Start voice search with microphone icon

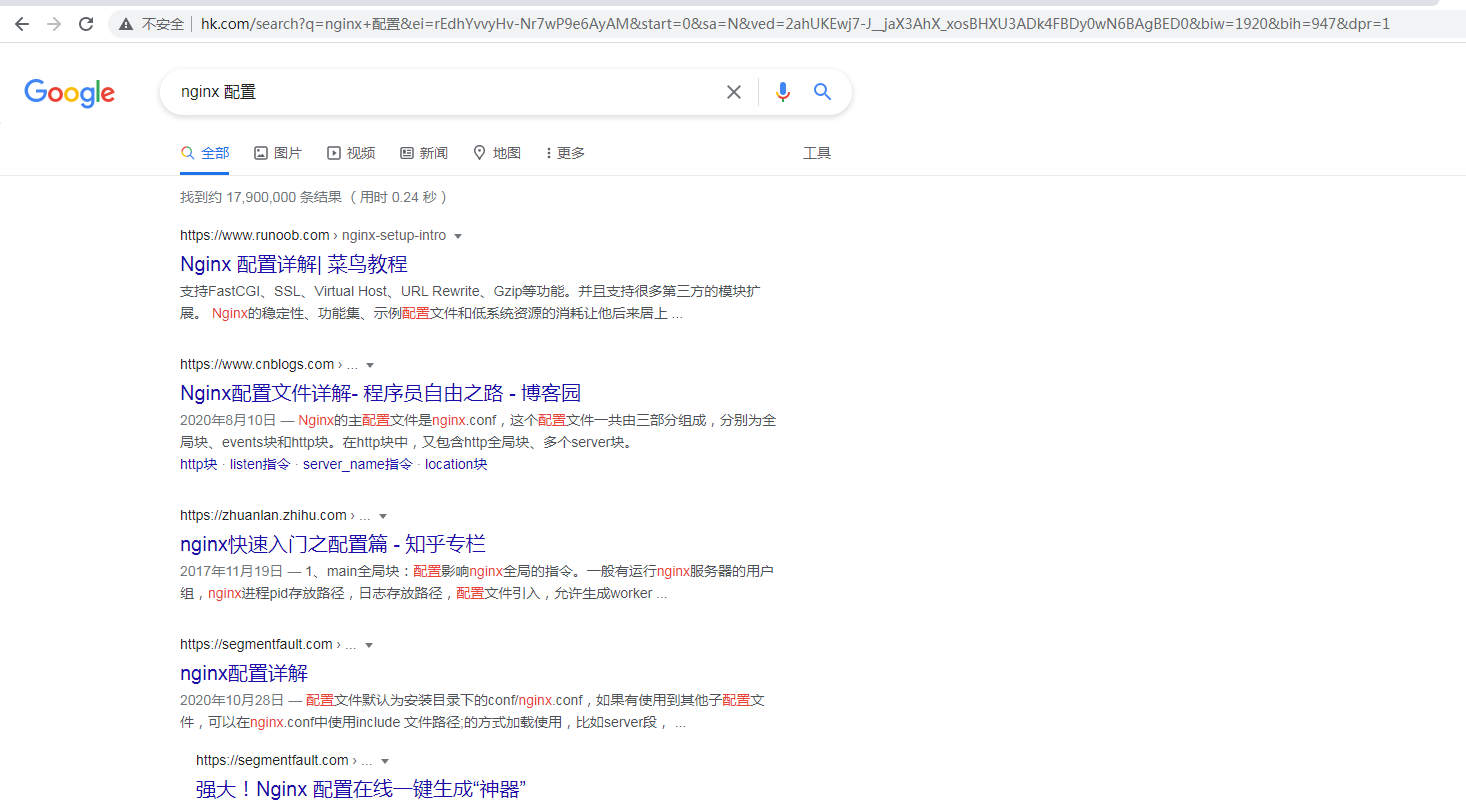click(x=782, y=92)
